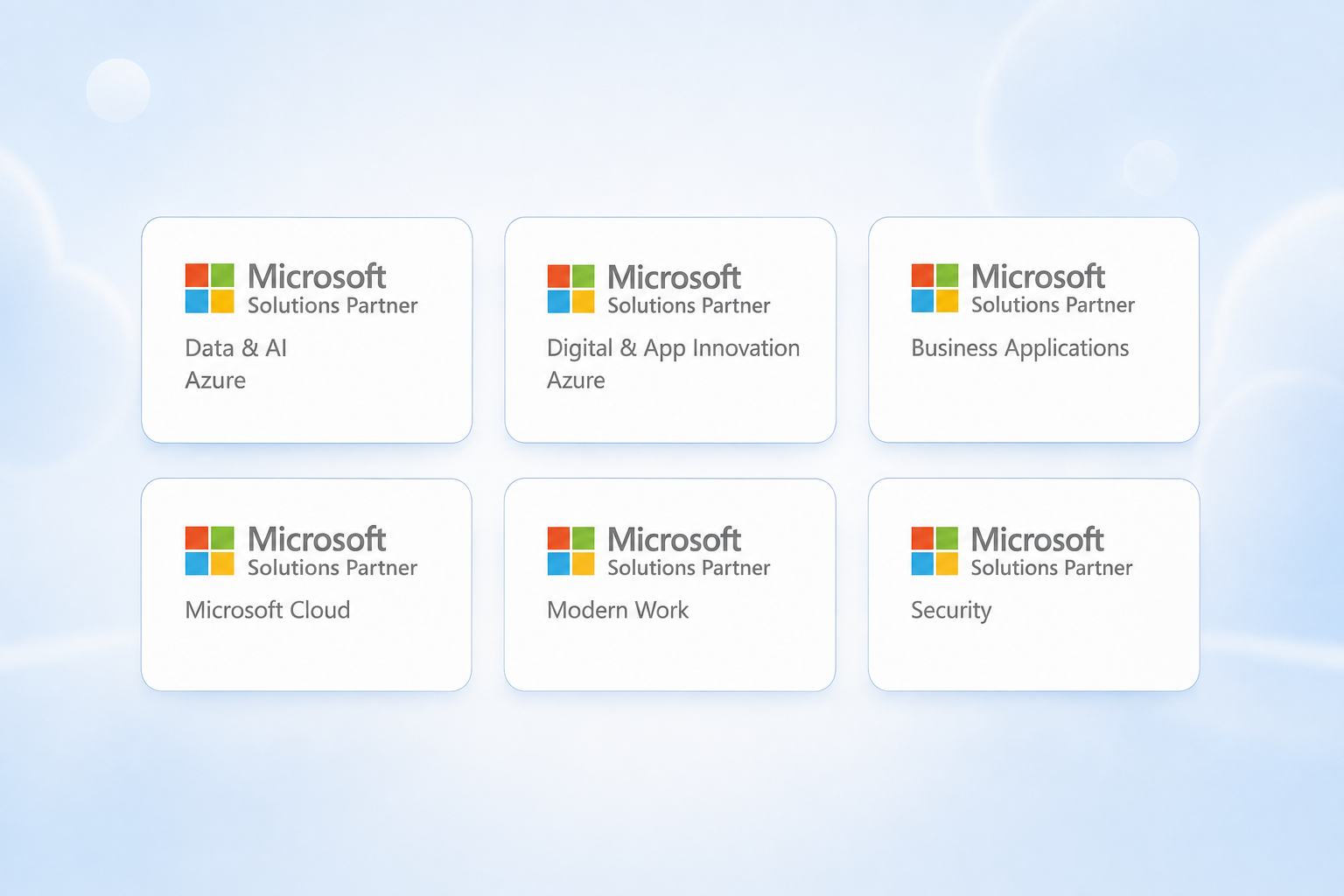Click the Microsoft logo on Microsoft Cloud card

coord(210,550)
